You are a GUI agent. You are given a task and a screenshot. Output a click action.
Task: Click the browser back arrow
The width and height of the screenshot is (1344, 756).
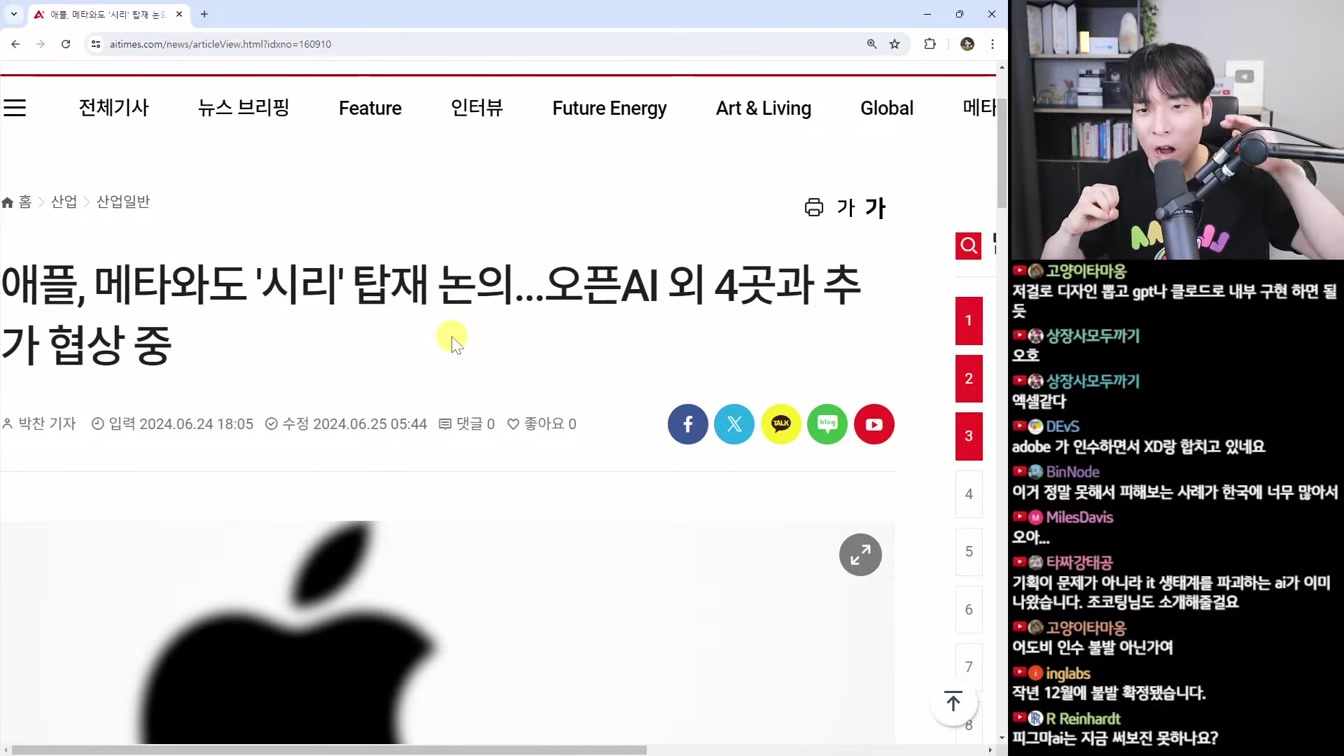[x=15, y=44]
